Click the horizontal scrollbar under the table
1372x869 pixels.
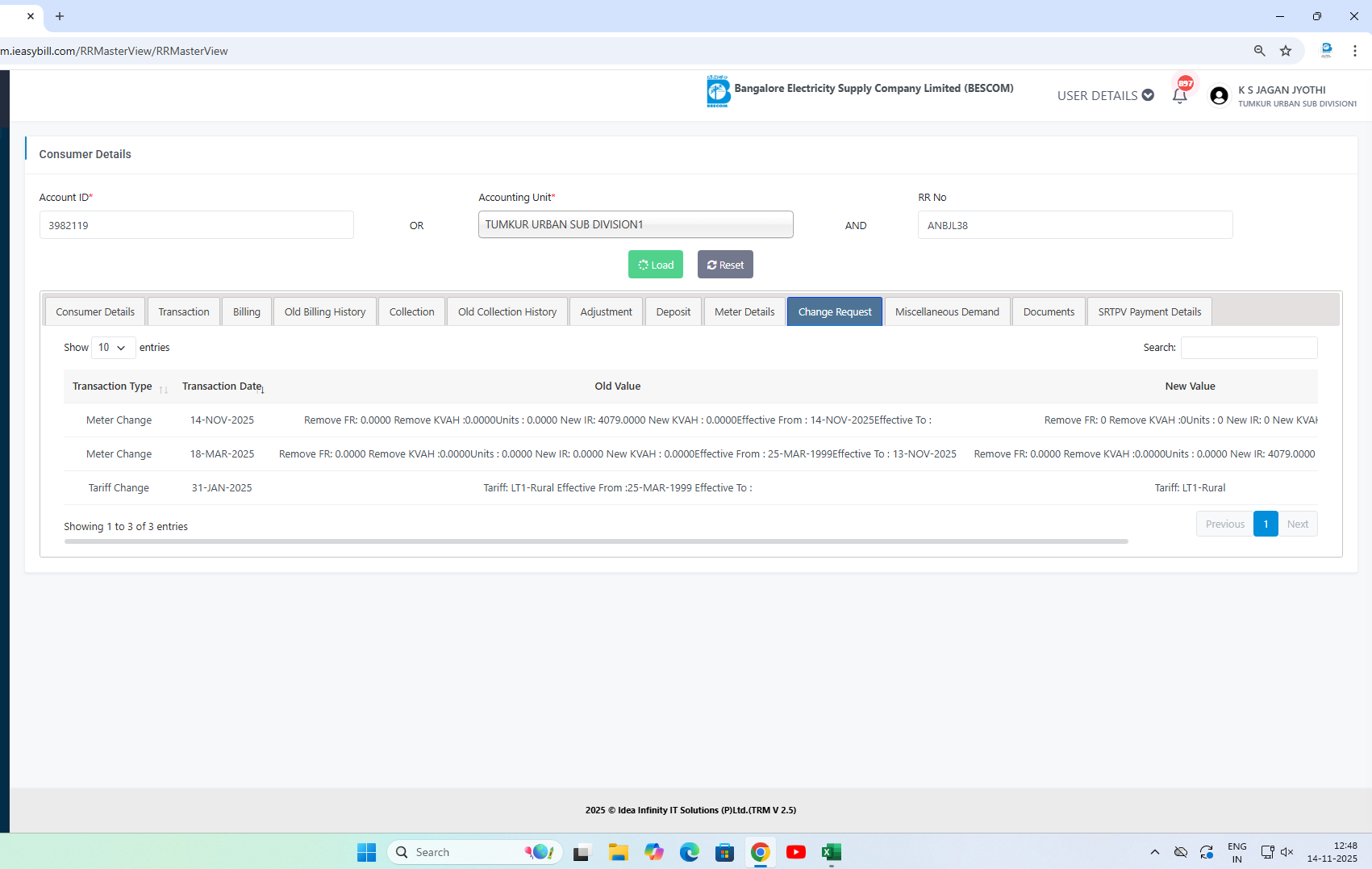(596, 541)
